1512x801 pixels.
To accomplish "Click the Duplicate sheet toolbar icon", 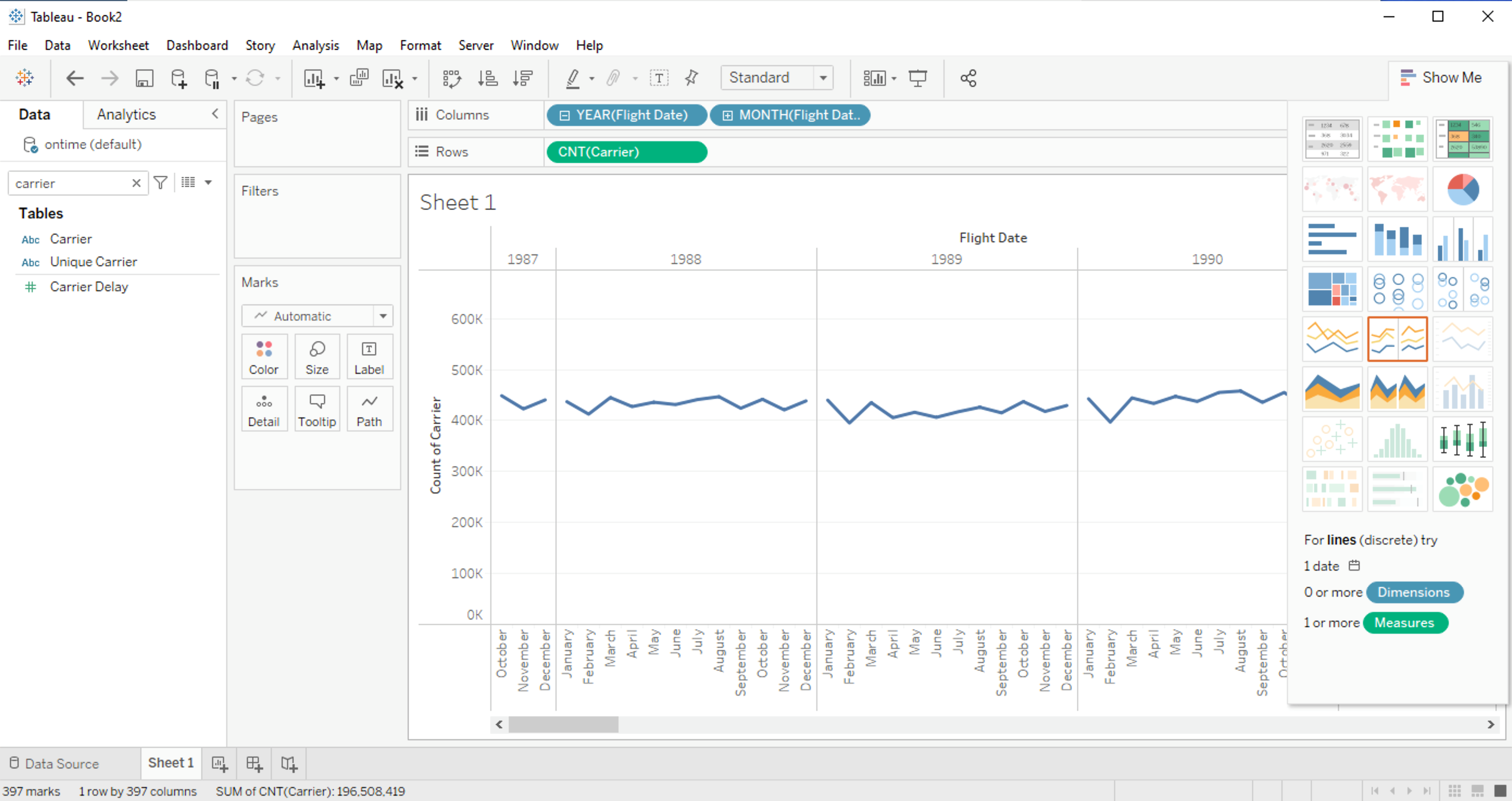I will [x=359, y=78].
